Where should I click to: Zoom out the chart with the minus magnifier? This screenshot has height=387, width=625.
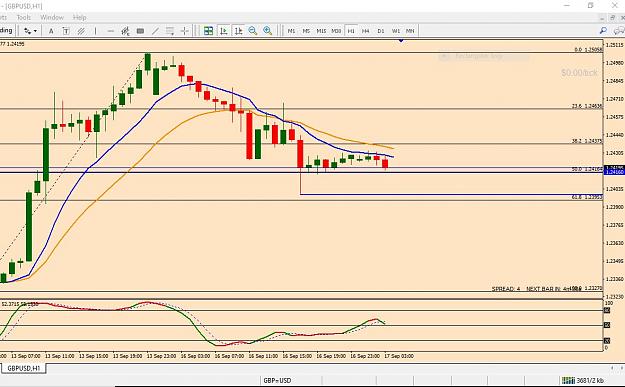(253, 31)
